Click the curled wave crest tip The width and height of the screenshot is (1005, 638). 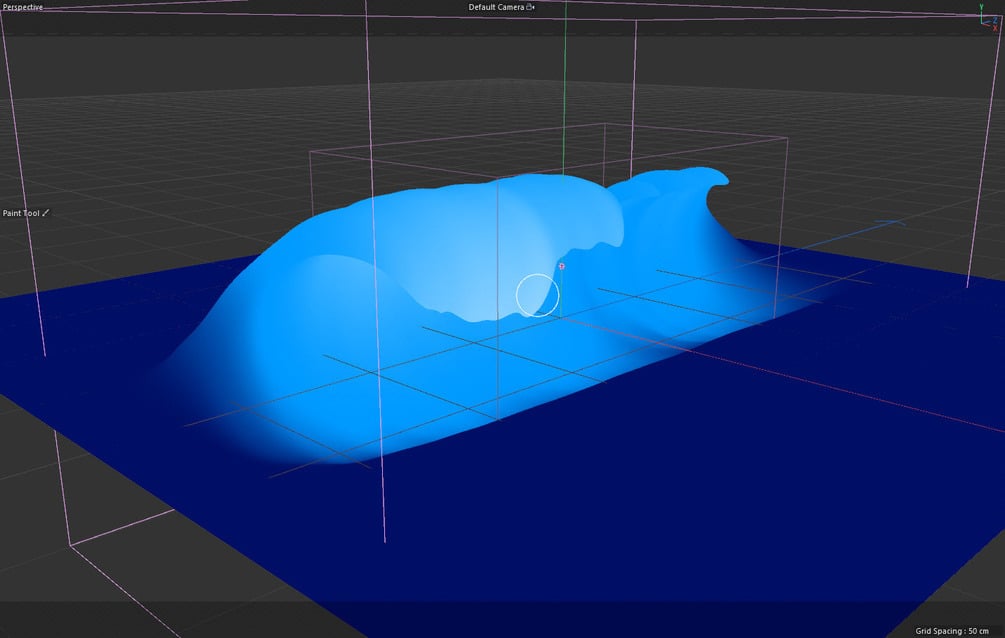point(718,179)
